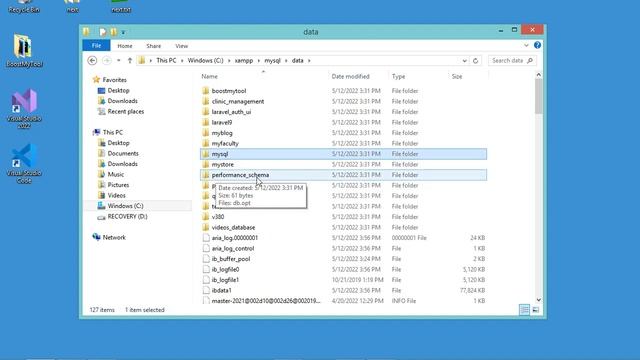
Task: Select Windows (C:) in the address breadcrumb
Action: [205, 60]
